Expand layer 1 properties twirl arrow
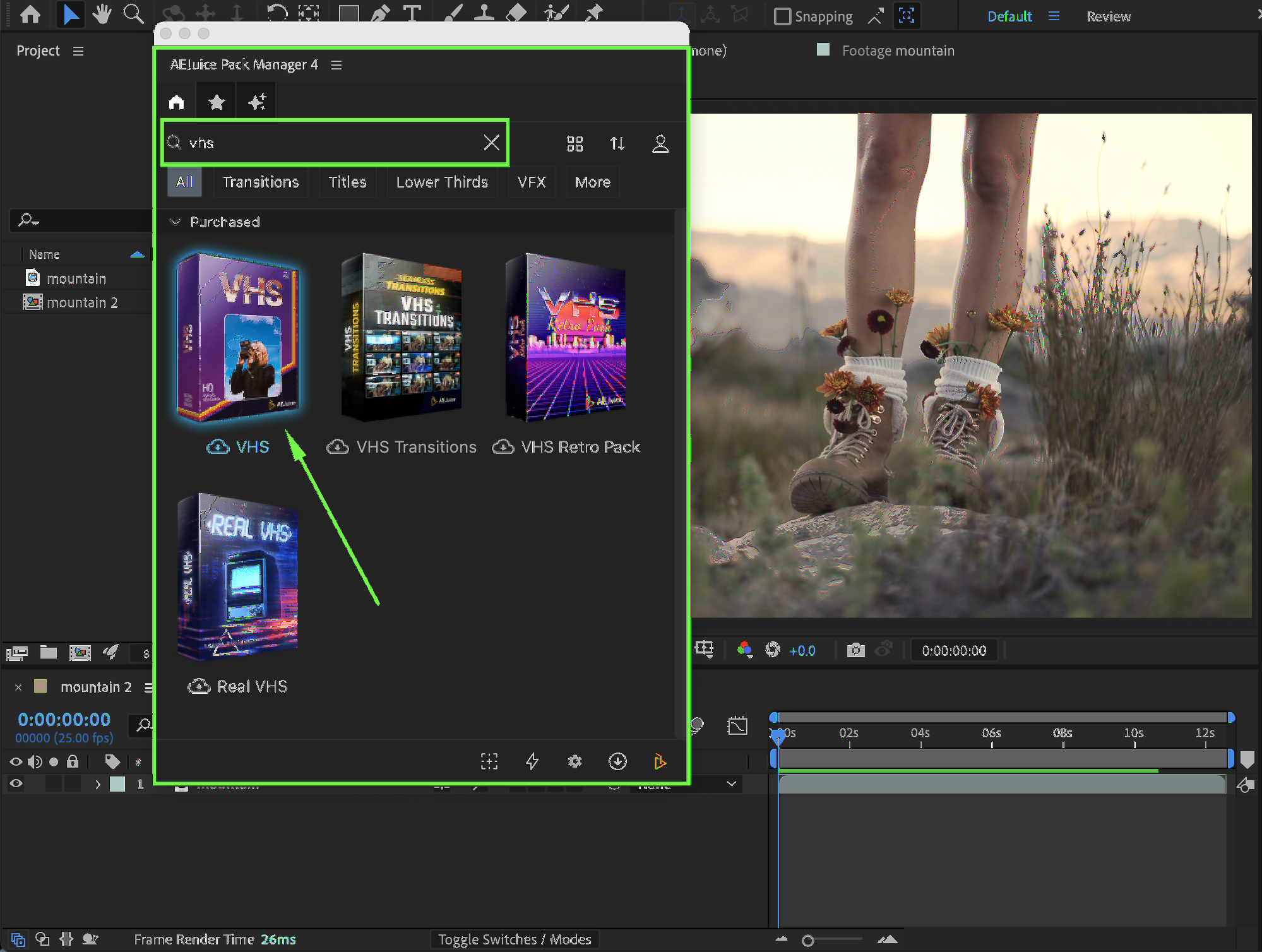 coord(97,784)
